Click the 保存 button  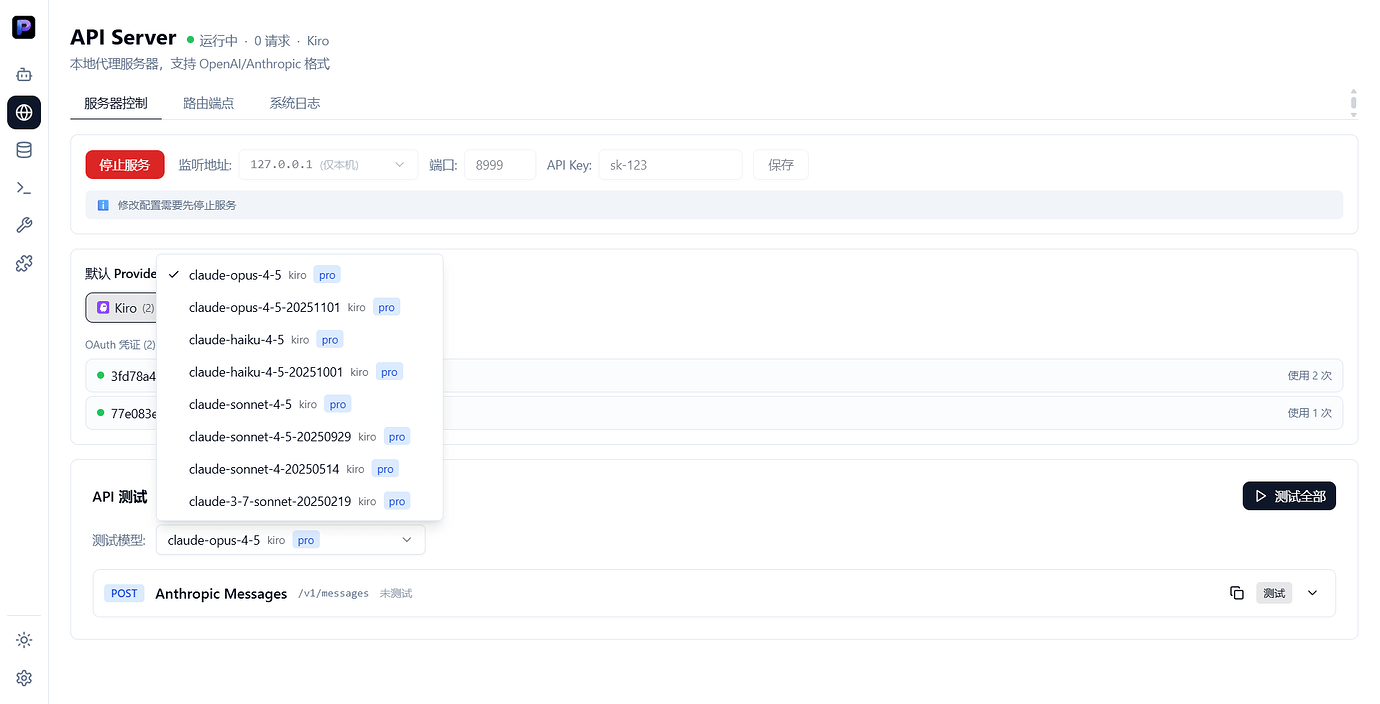(x=781, y=165)
